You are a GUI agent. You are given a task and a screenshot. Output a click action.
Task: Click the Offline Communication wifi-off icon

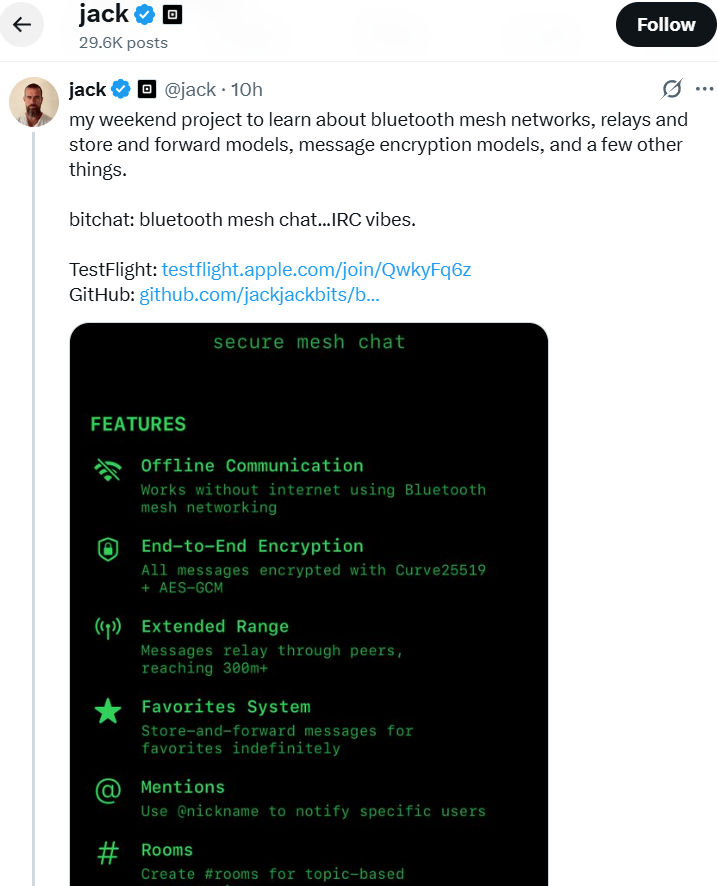coord(107,469)
